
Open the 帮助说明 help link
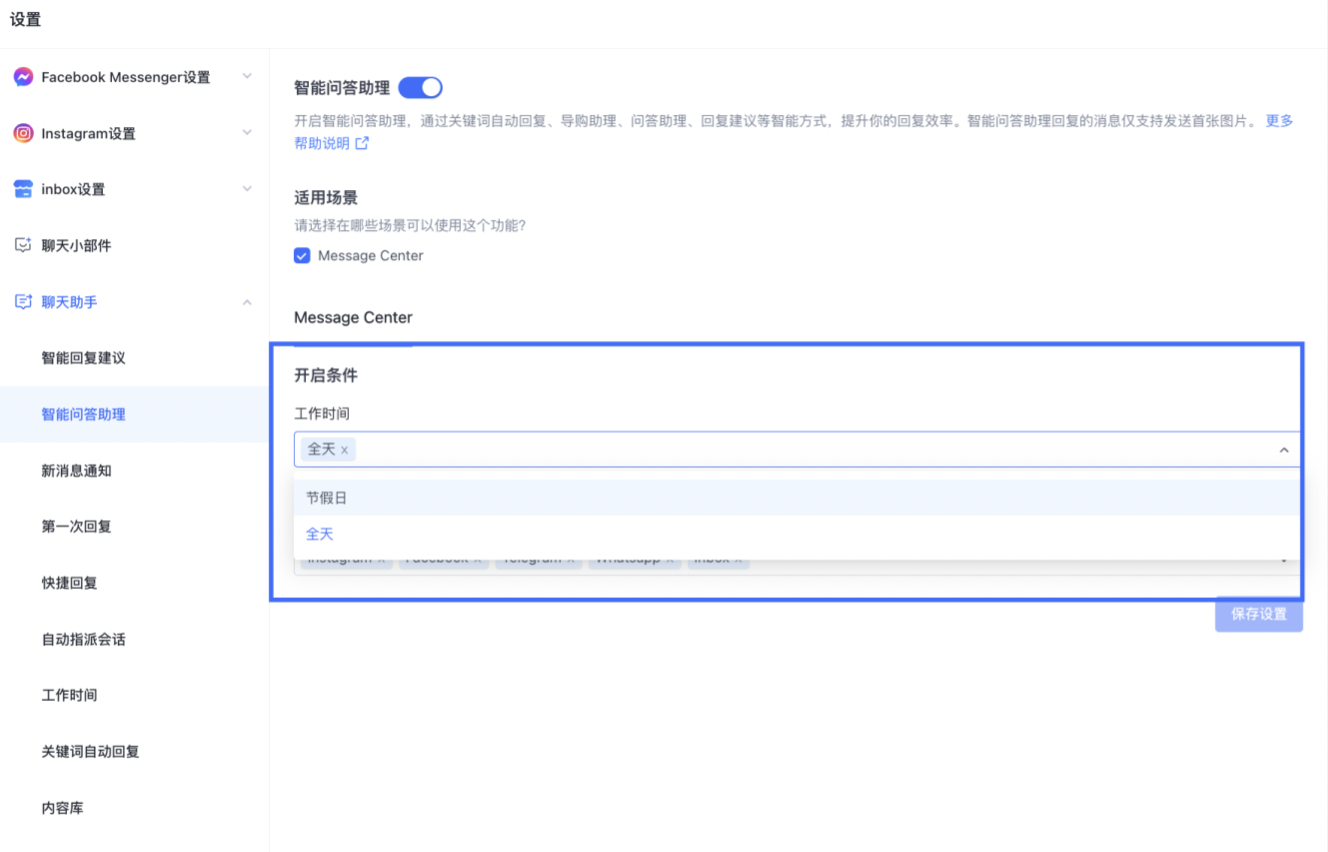click(320, 143)
